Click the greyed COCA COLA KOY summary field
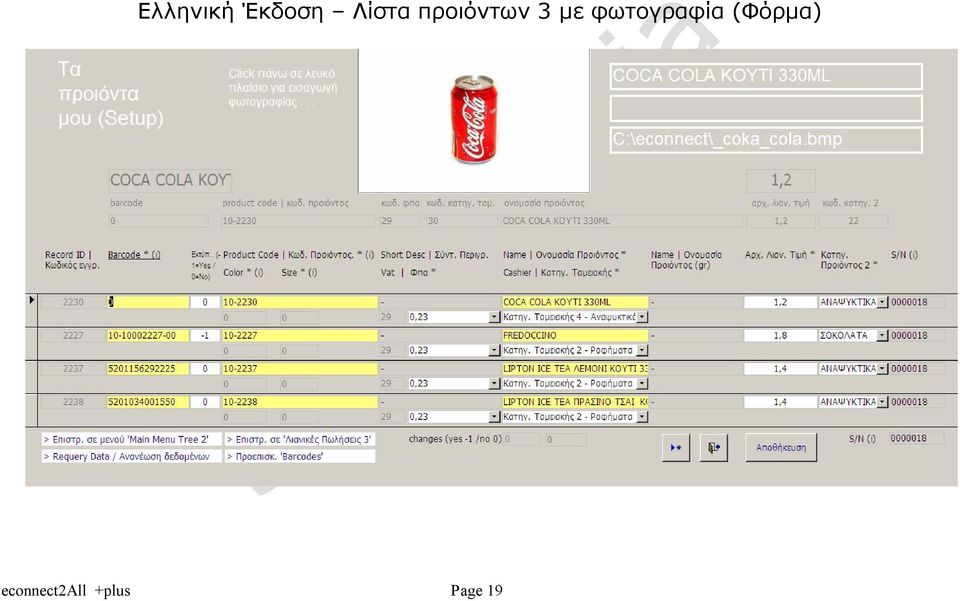 pyautogui.click(x=170, y=181)
